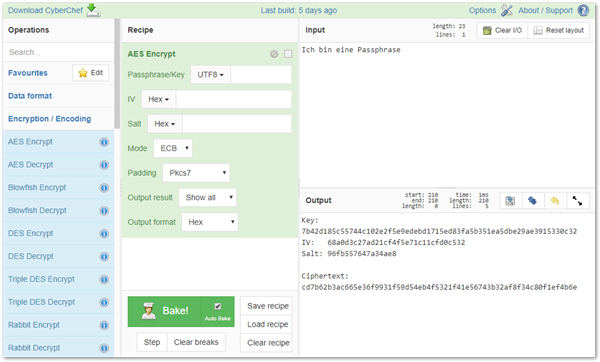Viewport: 600px width, 362px height.
Task: Open the IV Hex format dropdown
Action: point(158,99)
